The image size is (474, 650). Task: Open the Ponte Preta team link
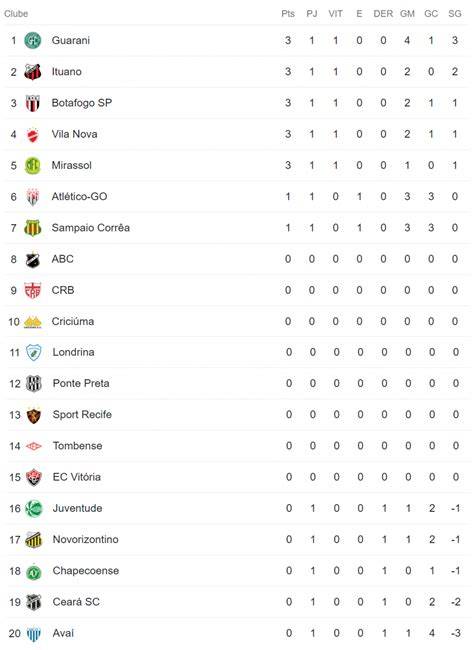click(81, 383)
